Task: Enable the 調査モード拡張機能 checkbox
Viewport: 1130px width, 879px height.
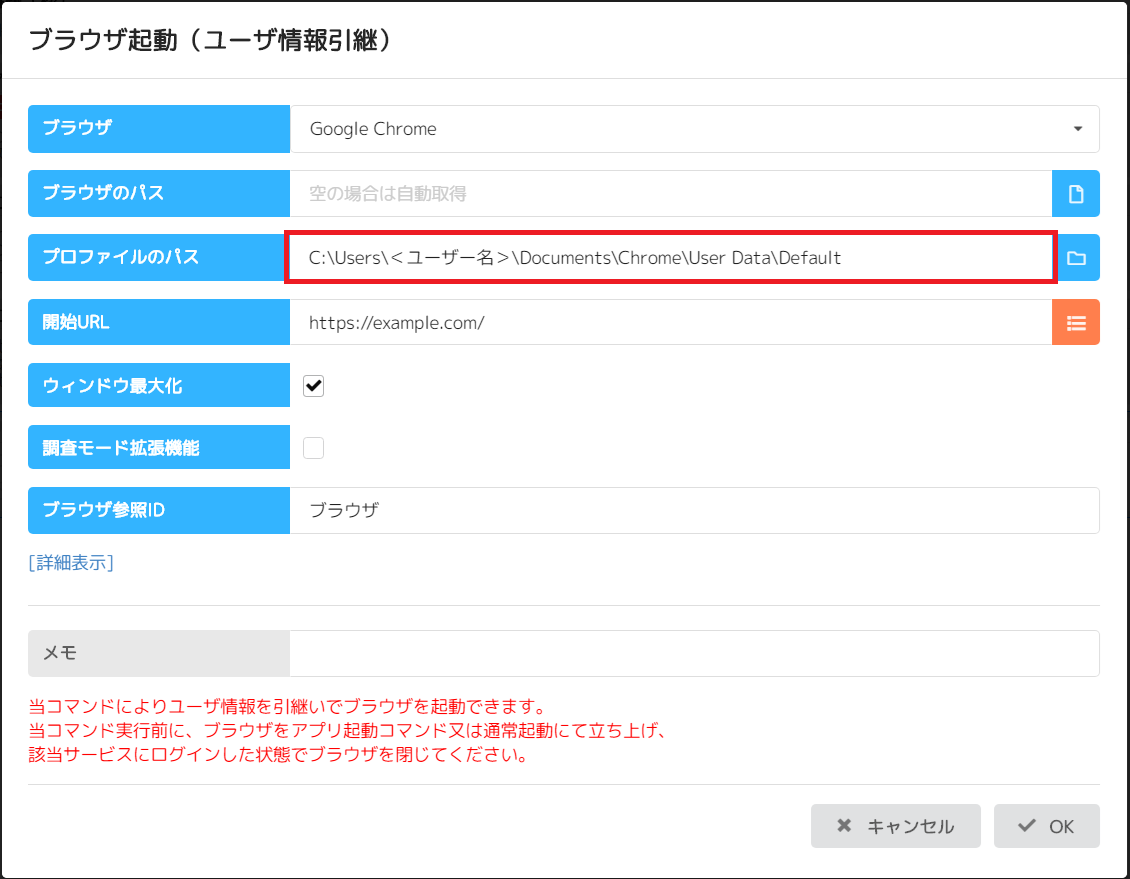Action: click(314, 448)
